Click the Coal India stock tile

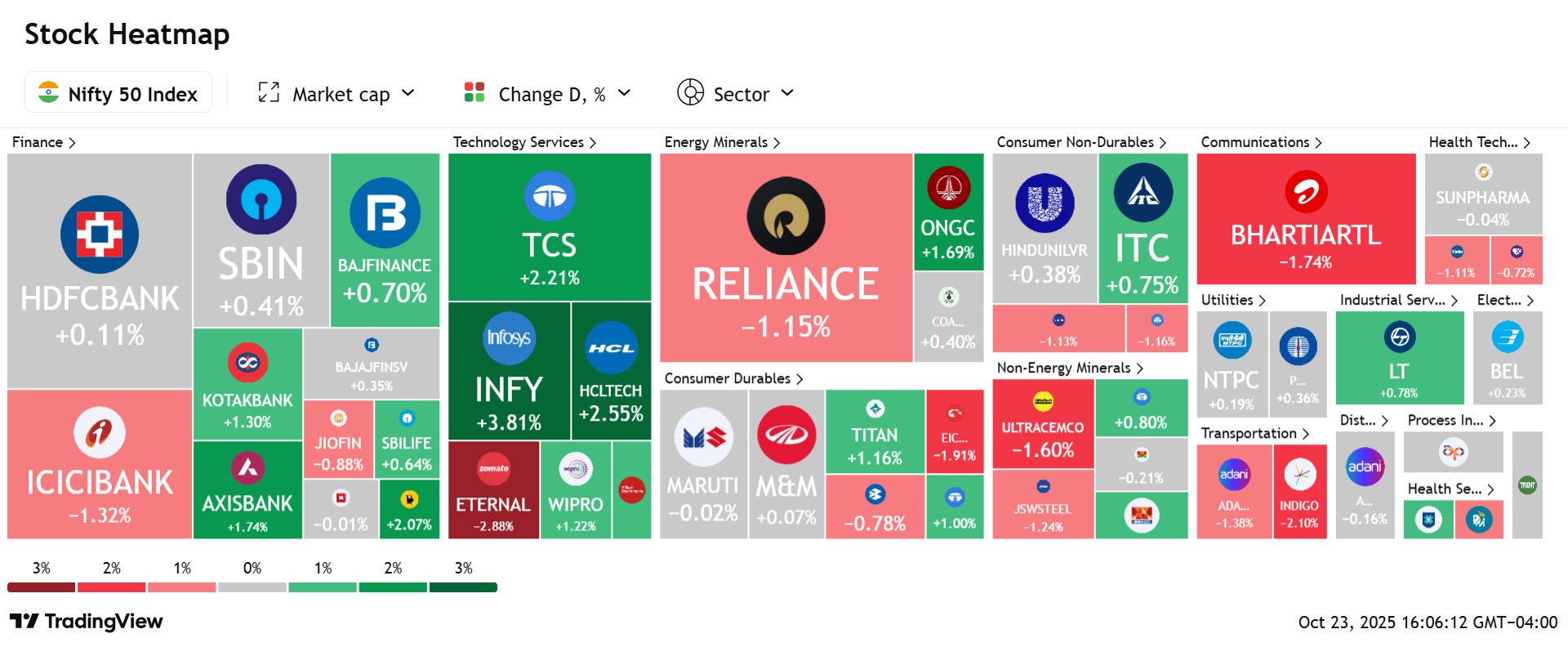pos(948,317)
